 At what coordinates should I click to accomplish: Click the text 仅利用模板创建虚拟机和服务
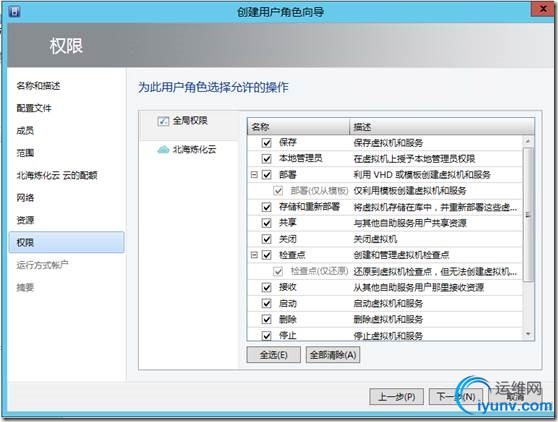(410, 191)
